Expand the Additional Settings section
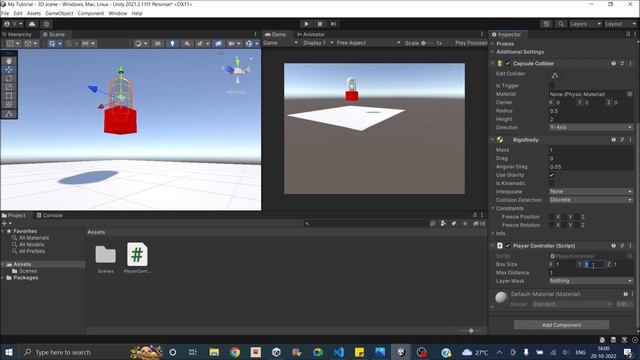 (493, 52)
